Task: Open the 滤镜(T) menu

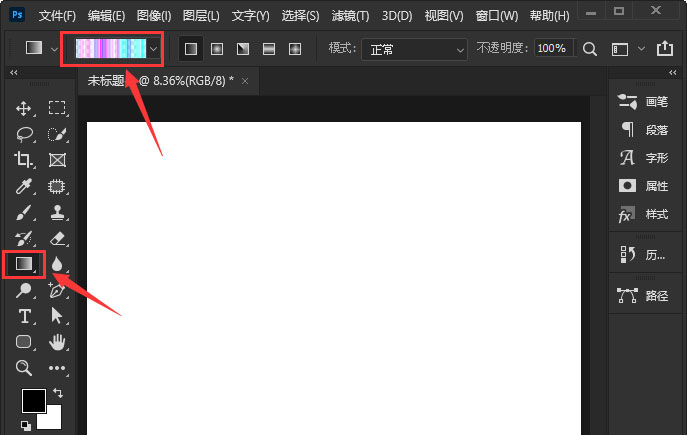Action: point(351,16)
